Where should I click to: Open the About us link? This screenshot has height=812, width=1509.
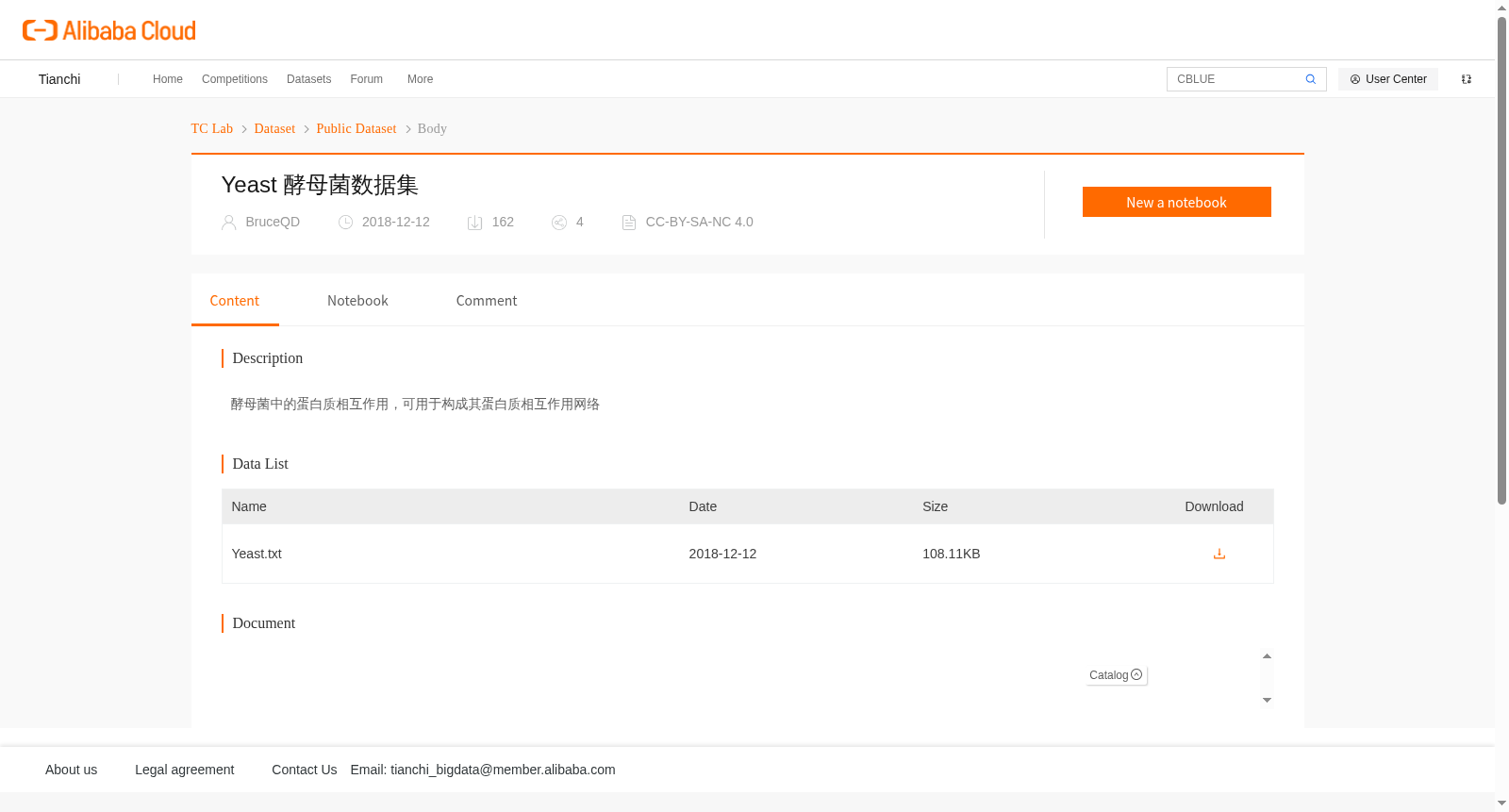tap(72, 770)
